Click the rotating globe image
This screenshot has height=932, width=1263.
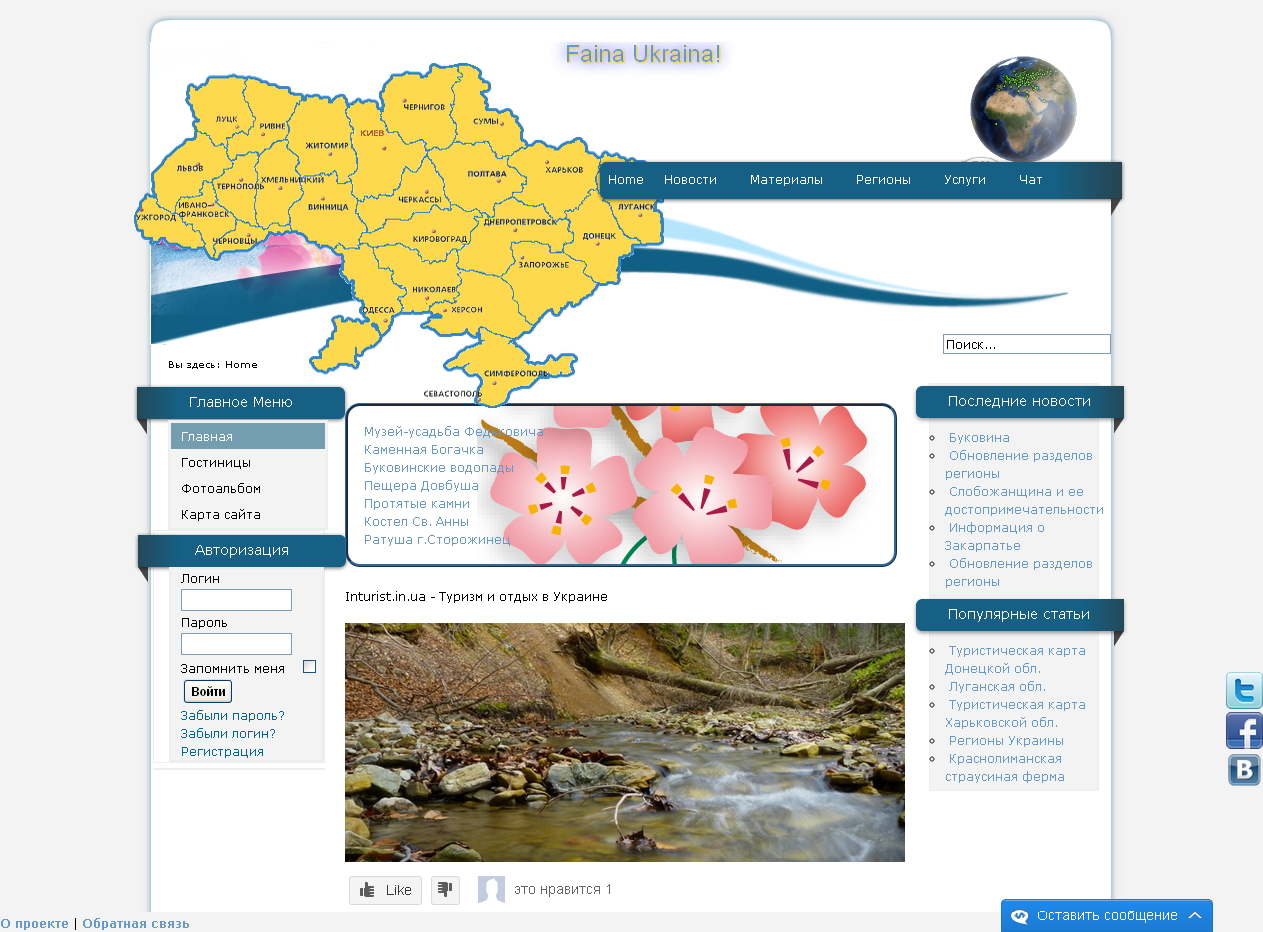(x=1023, y=110)
